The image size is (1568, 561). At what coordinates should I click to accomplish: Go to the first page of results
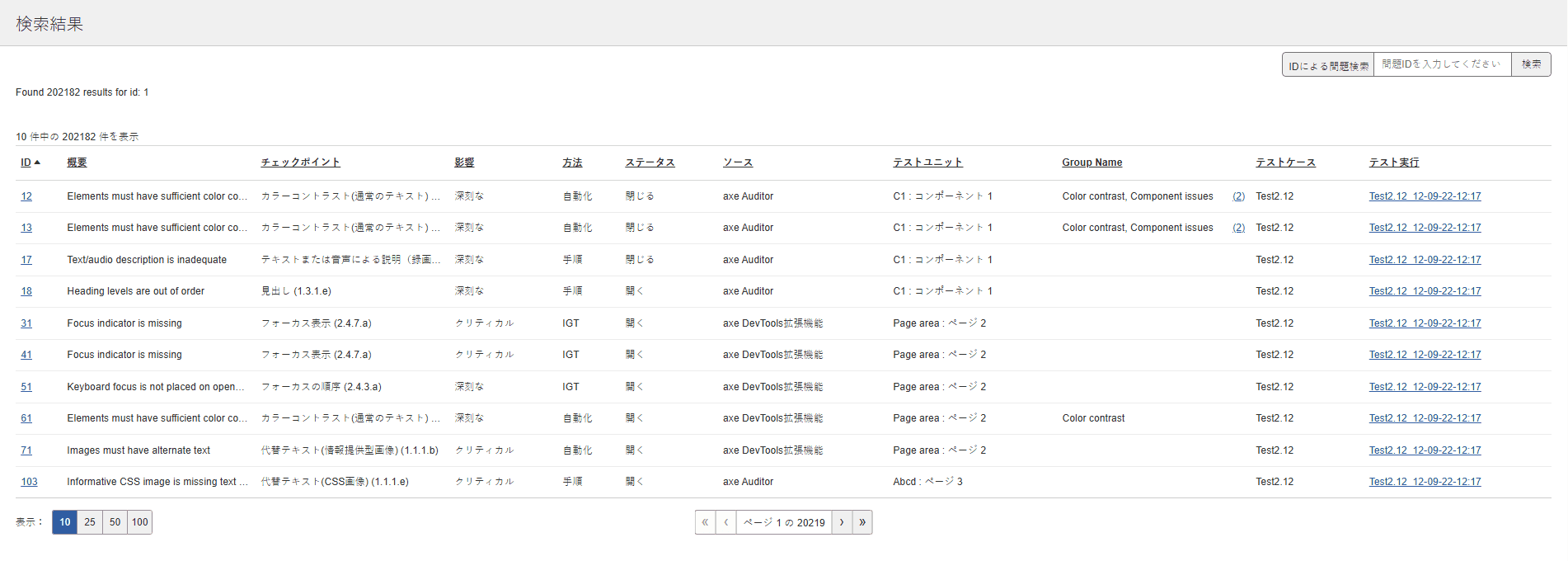click(705, 522)
